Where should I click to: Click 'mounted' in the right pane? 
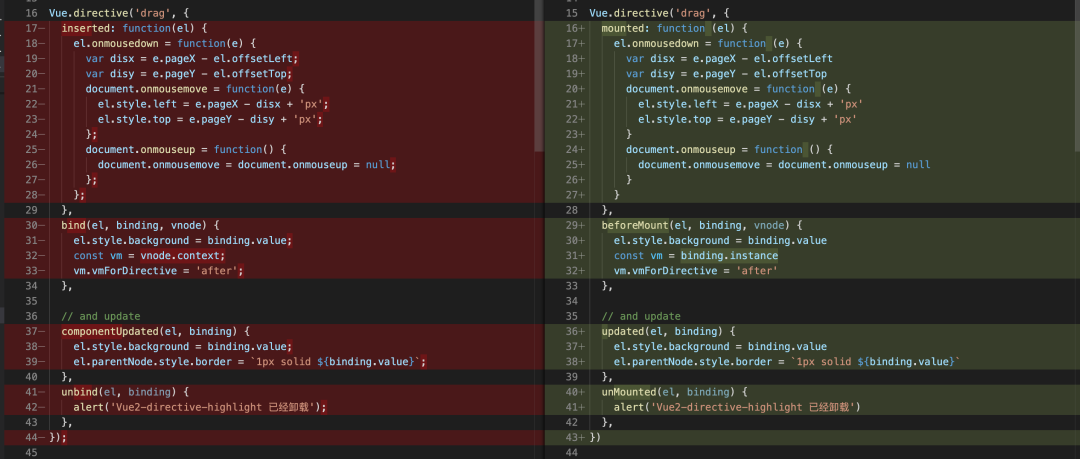pos(623,28)
